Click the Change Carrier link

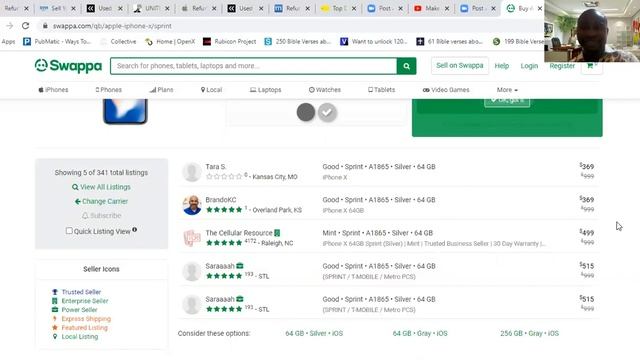(101, 201)
